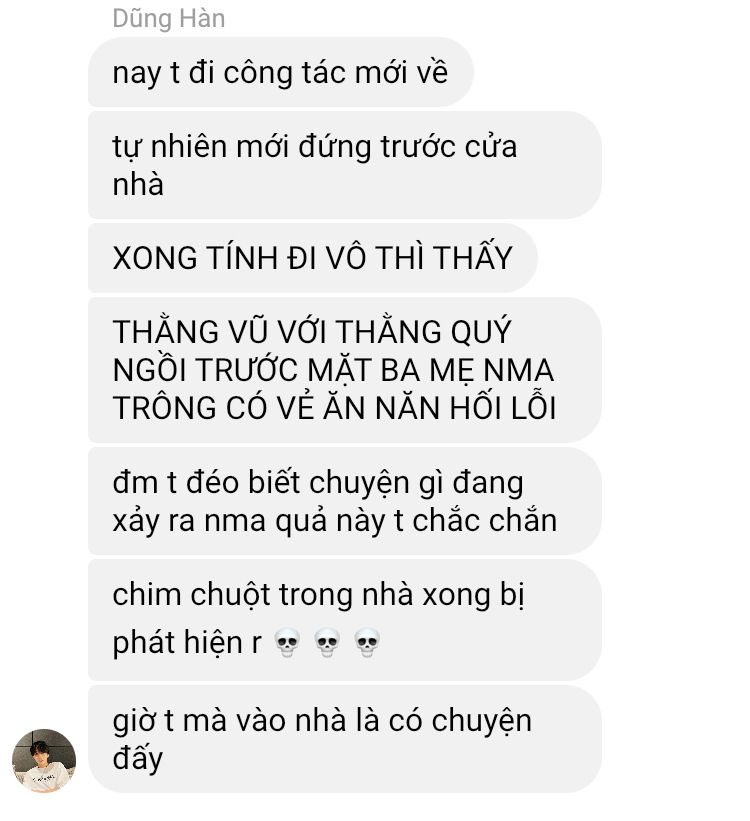The width and height of the screenshot is (750, 821).
Task: Click the message 'XONG TÍNH ĐI VÔ THÌ THẤY'
Action: point(312,258)
